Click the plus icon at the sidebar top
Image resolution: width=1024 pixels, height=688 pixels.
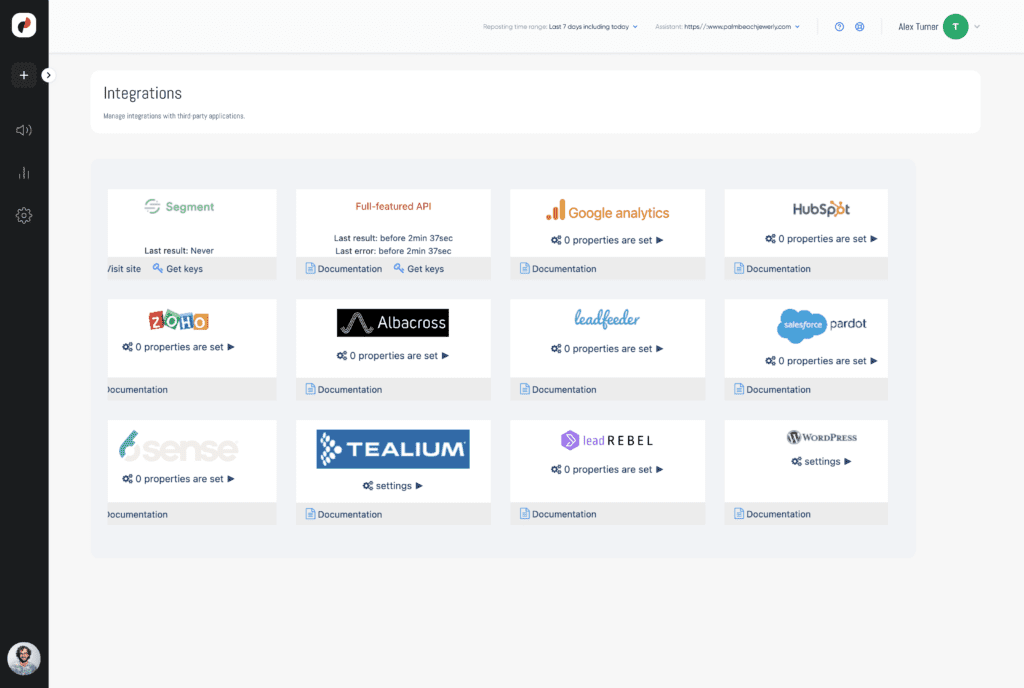click(x=23, y=74)
